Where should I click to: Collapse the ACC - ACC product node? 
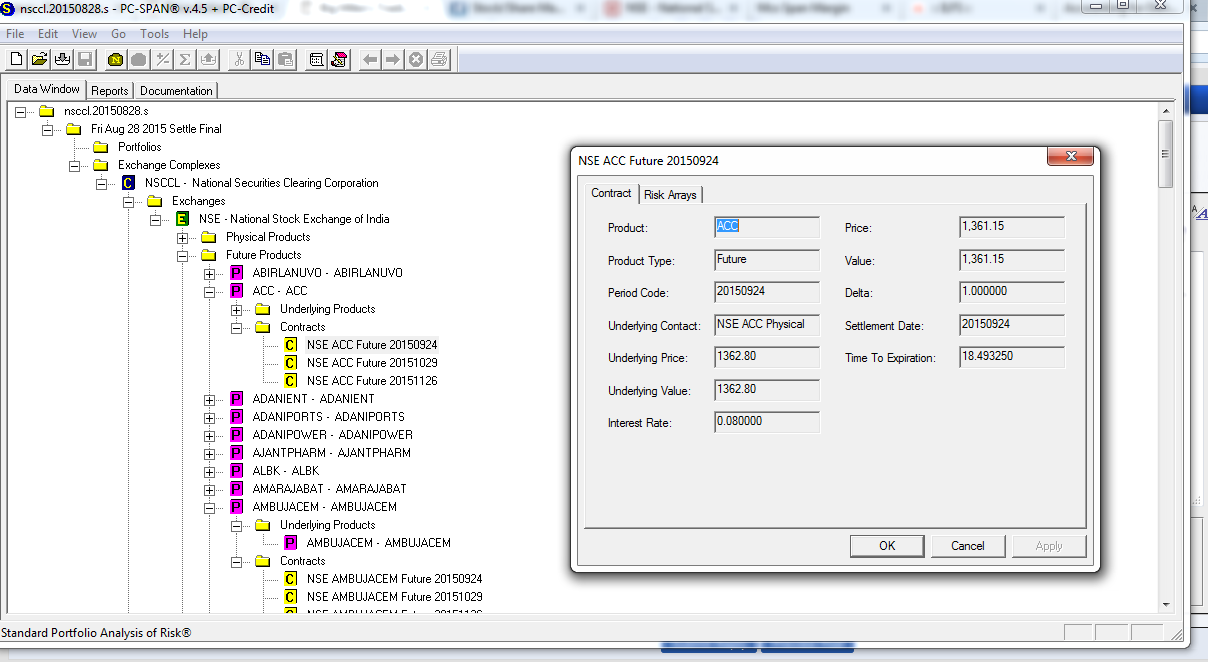pos(209,291)
